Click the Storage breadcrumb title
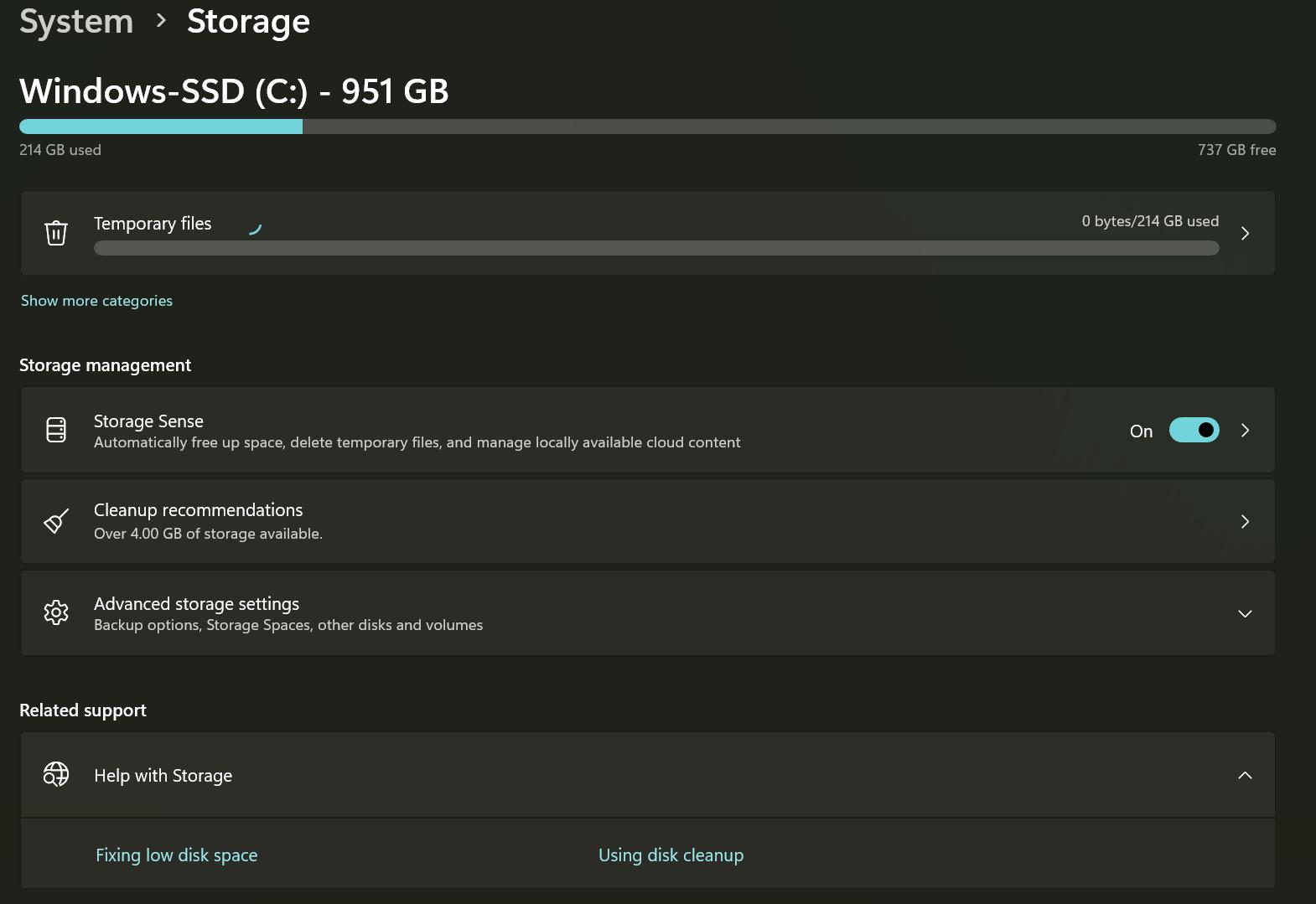The height and width of the screenshot is (904, 1316). pos(248,22)
